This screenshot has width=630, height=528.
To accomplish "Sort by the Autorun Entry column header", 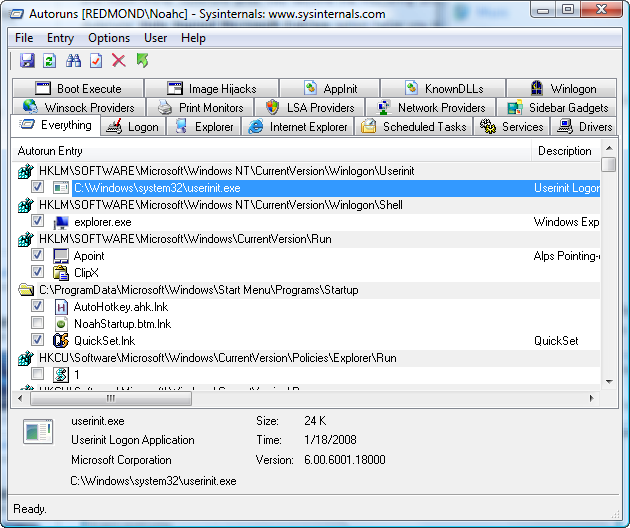I will coord(272,151).
